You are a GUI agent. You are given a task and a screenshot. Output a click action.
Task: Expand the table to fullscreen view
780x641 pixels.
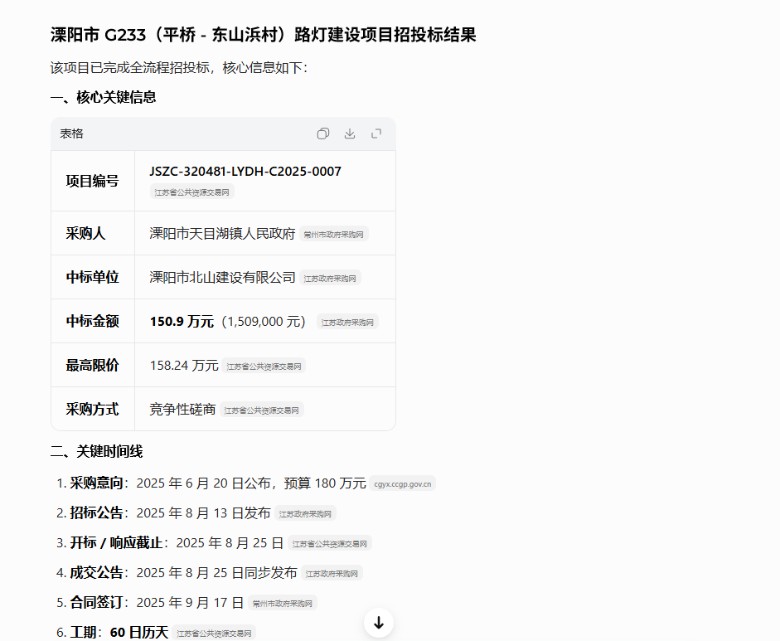tap(376, 134)
